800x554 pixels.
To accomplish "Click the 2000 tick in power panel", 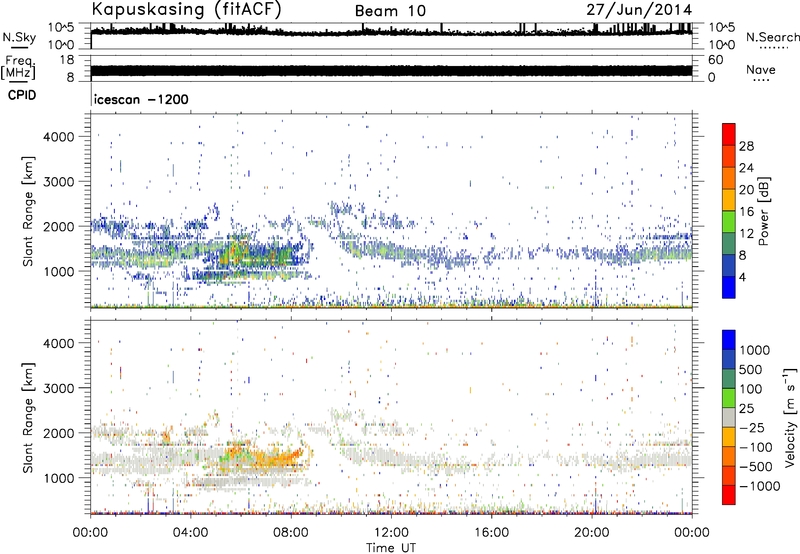I will pyautogui.click(x=59, y=226).
